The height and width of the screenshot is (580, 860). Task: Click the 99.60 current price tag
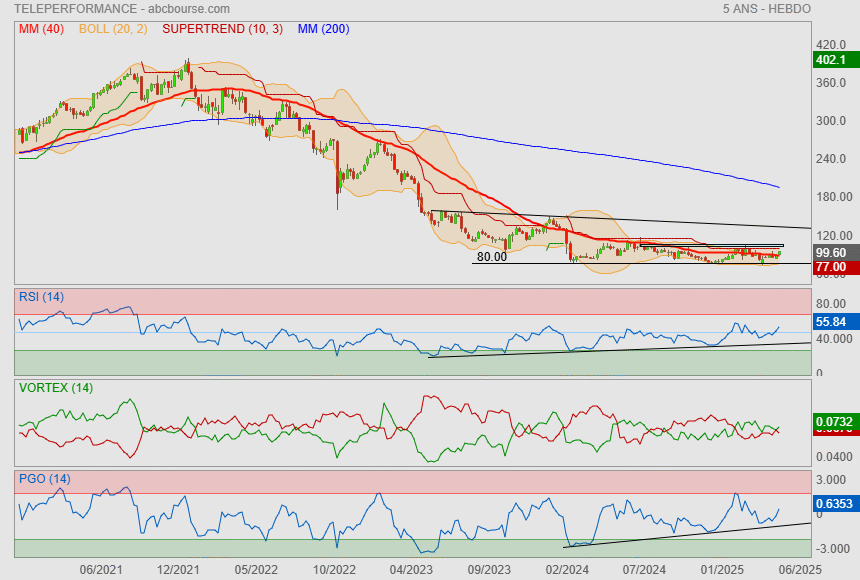click(x=836, y=253)
